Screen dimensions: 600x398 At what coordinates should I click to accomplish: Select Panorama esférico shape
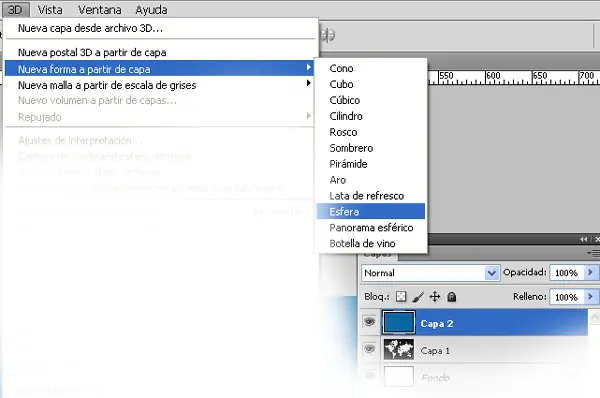point(371,228)
